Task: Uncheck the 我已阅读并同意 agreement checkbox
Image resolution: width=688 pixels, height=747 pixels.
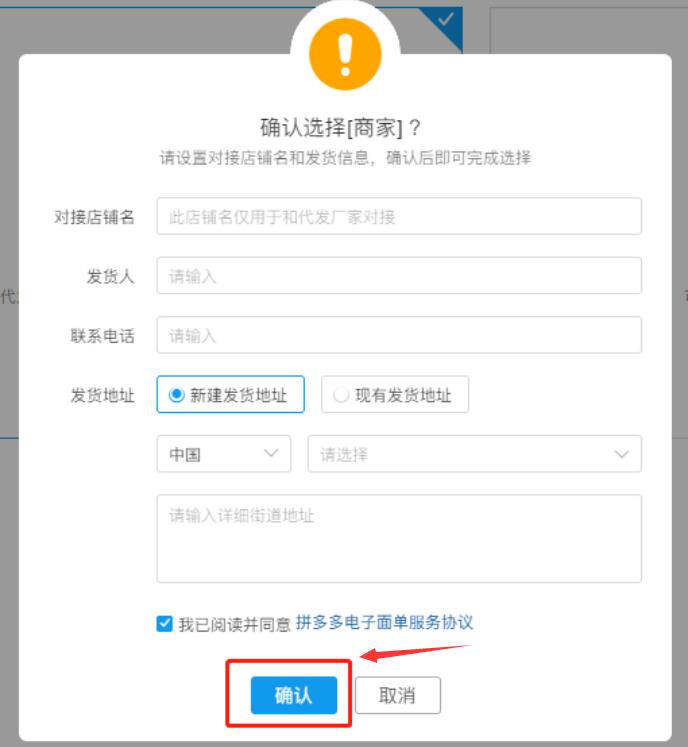Action: coord(165,624)
